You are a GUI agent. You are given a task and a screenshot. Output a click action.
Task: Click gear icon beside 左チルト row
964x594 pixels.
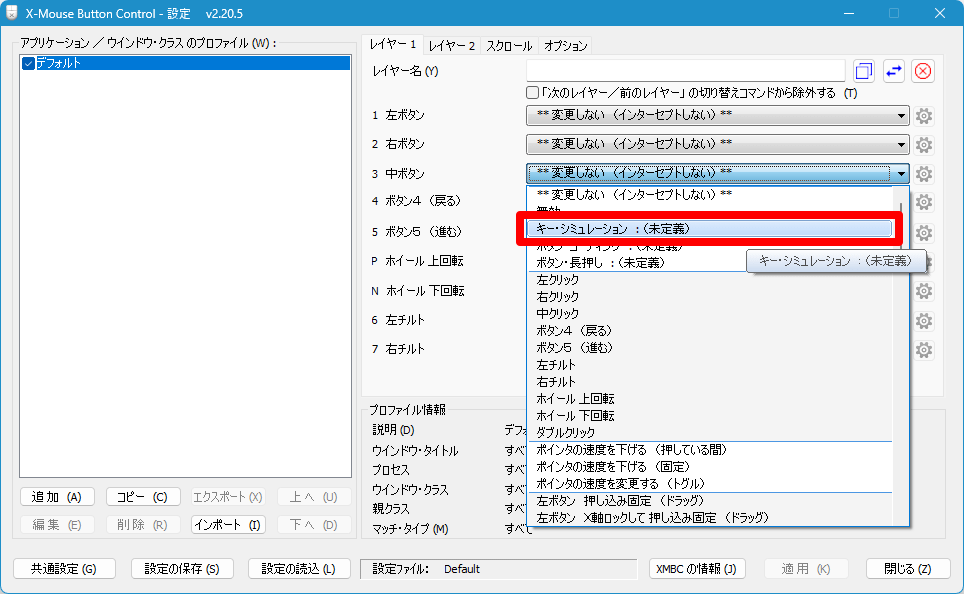tap(924, 320)
